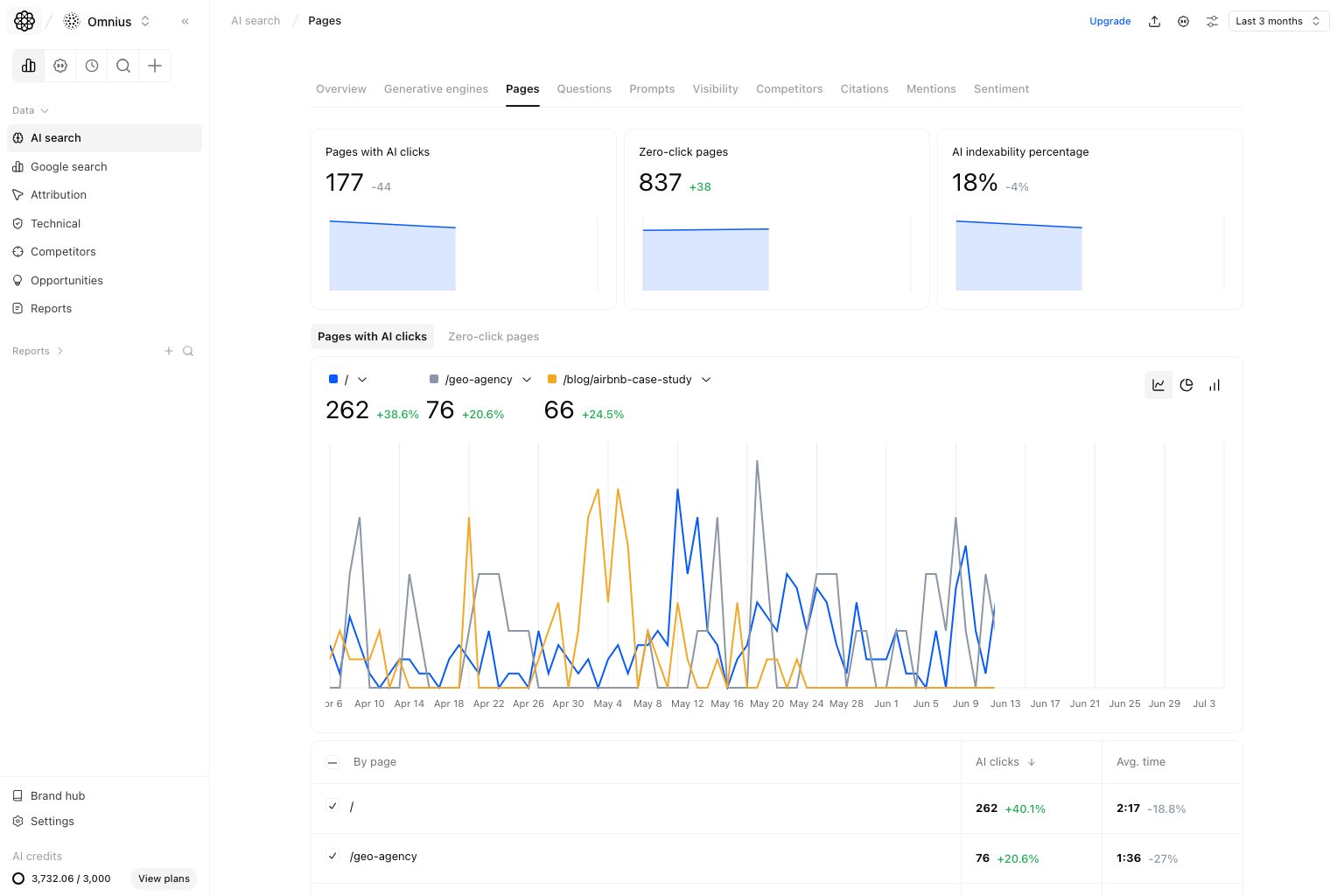
Task: Click the orange airbnb-case-study color swatch
Action: pyautogui.click(x=552, y=379)
